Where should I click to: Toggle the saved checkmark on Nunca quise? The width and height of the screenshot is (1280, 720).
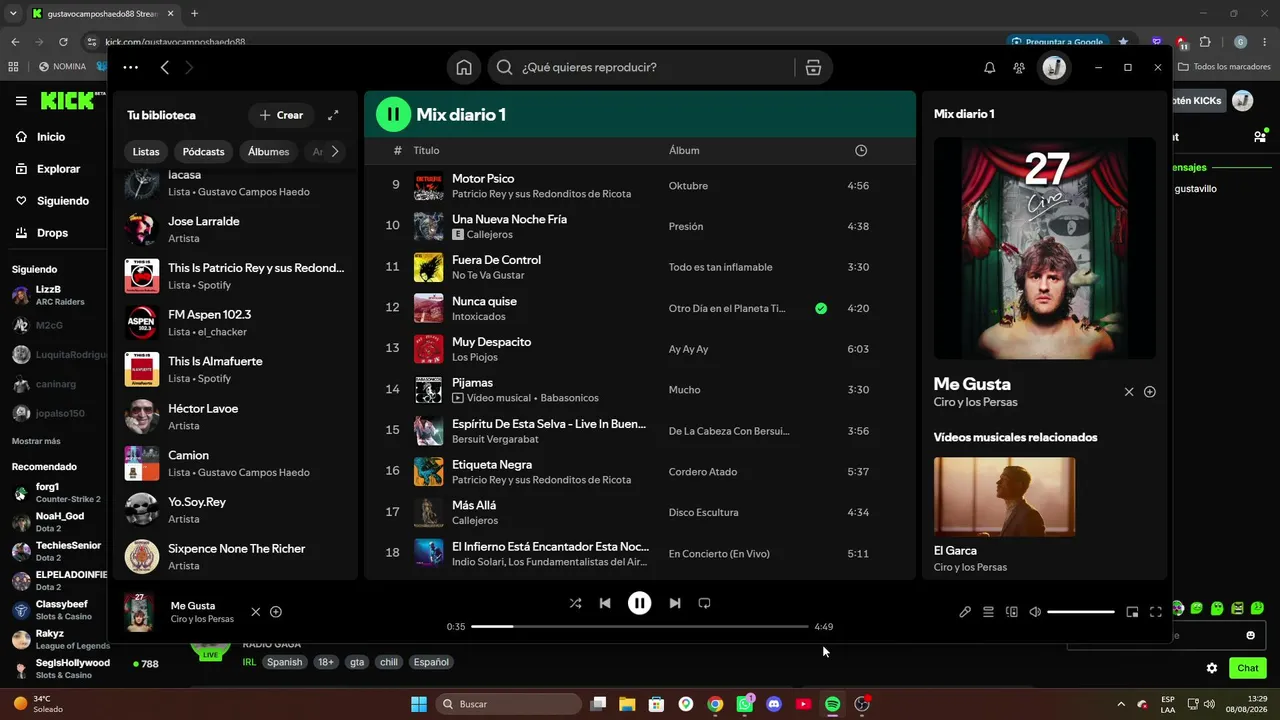[x=821, y=308]
